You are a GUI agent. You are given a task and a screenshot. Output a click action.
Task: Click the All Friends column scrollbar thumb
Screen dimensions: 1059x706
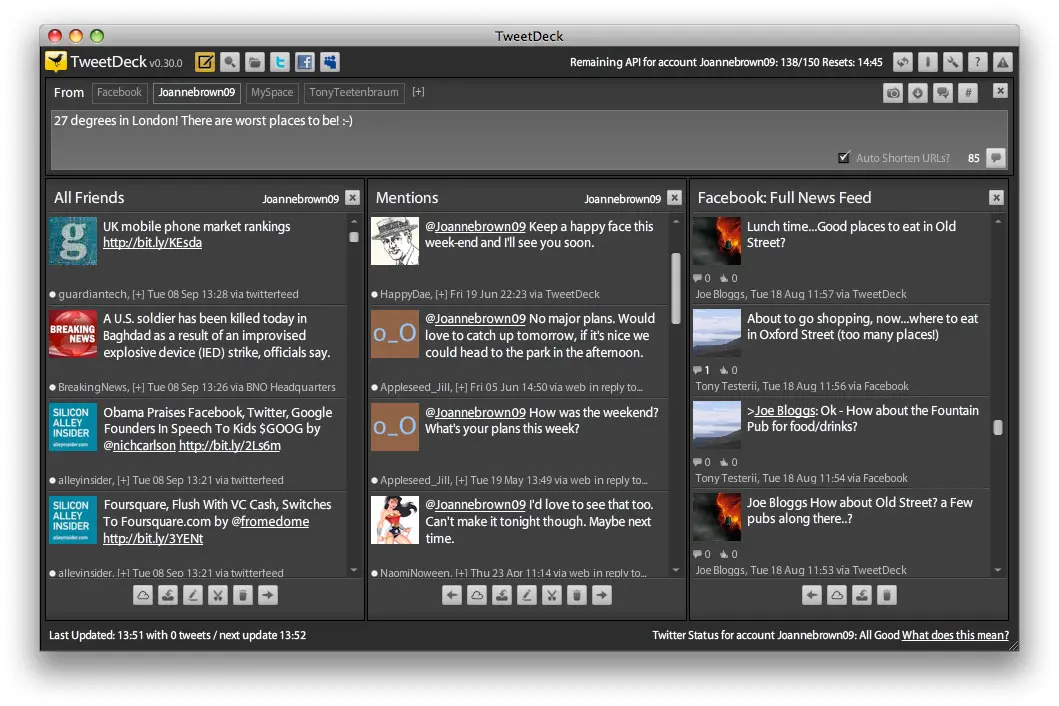[x=354, y=237]
